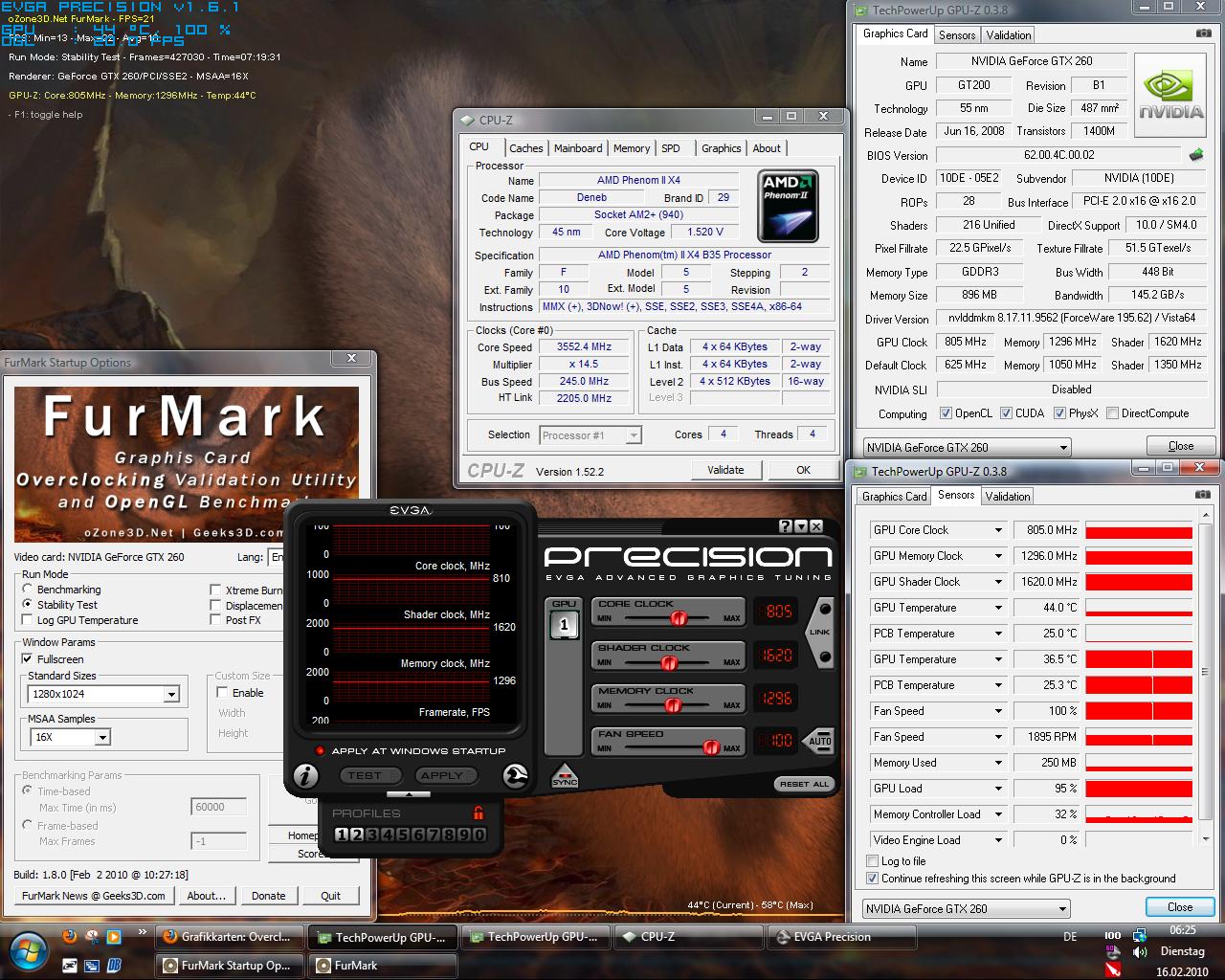Open GPU Load sensor dropdown arrow
The height and width of the screenshot is (980, 1225).
coord(998,789)
